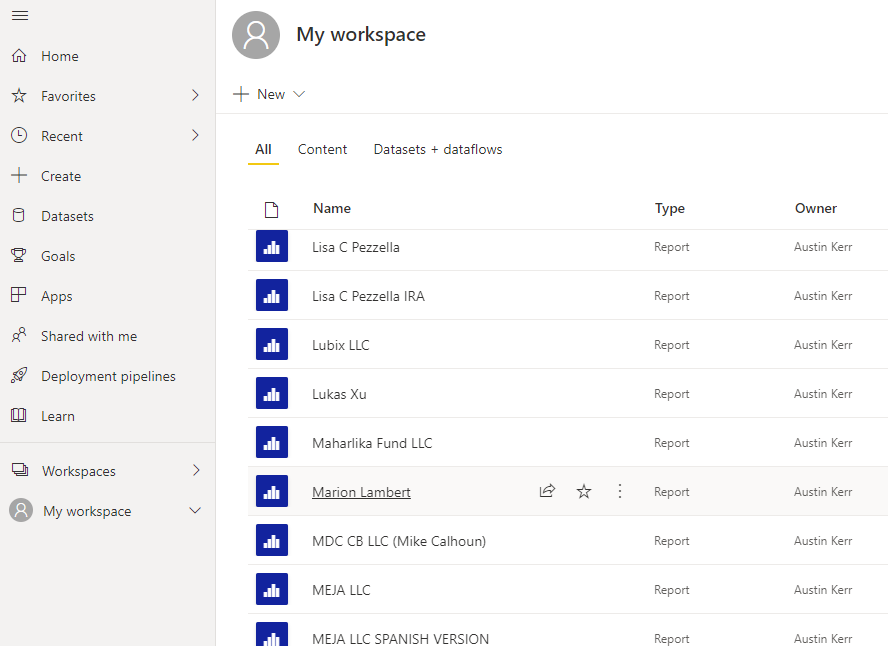Image resolution: width=888 pixels, height=646 pixels.
Task: Open the MEJA LLC report
Action: (341, 590)
